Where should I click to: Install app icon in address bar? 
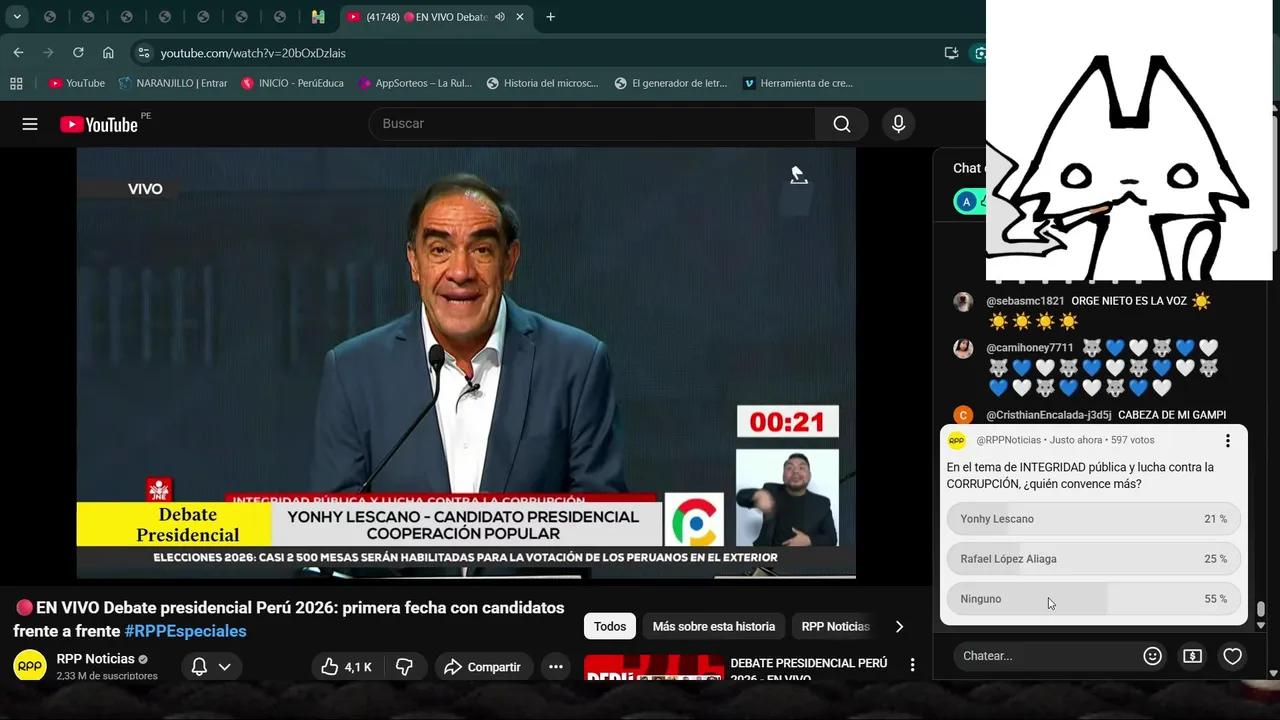[951, 53]
